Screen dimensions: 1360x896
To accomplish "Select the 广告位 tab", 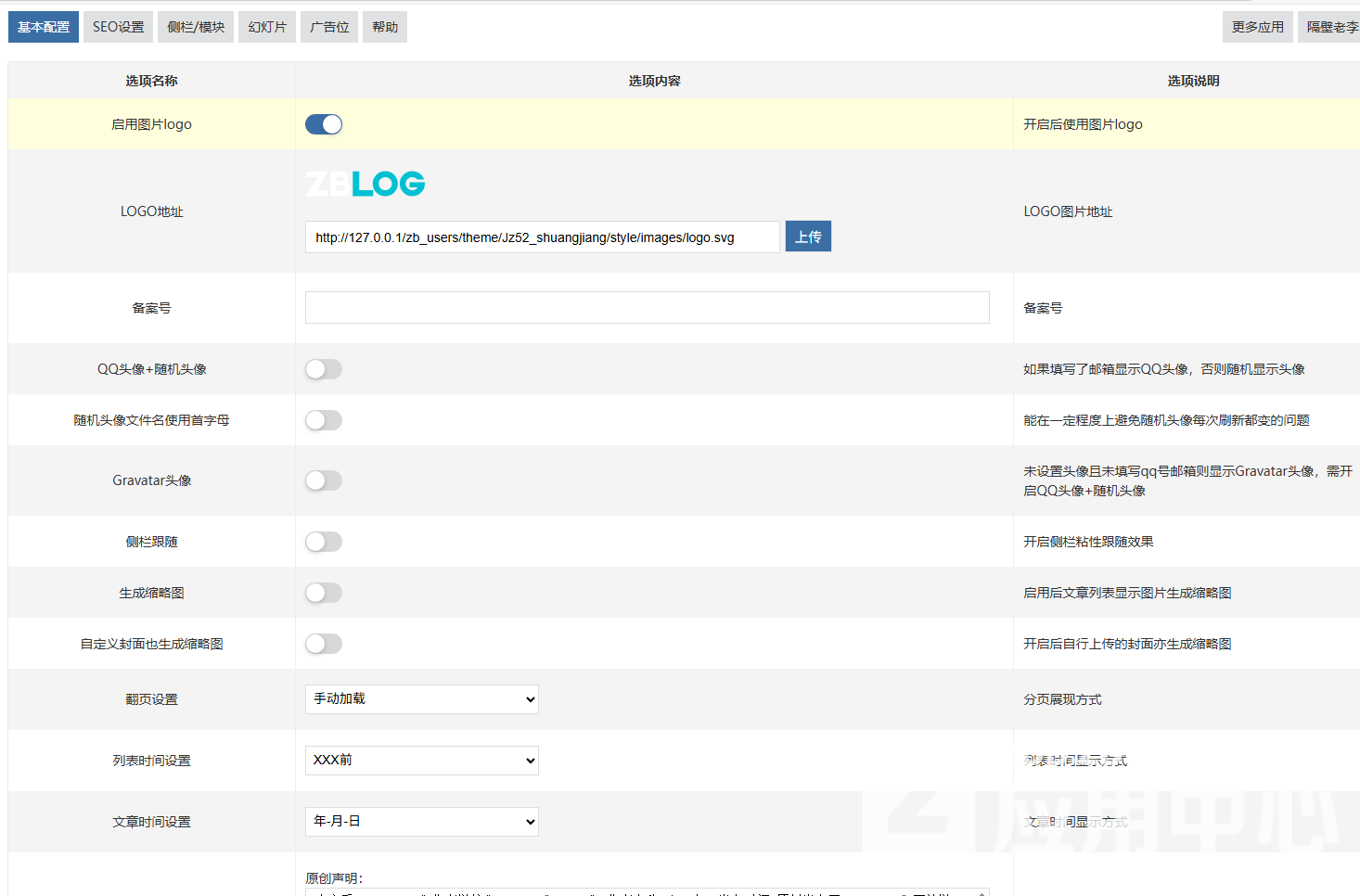I will (329, 27).
